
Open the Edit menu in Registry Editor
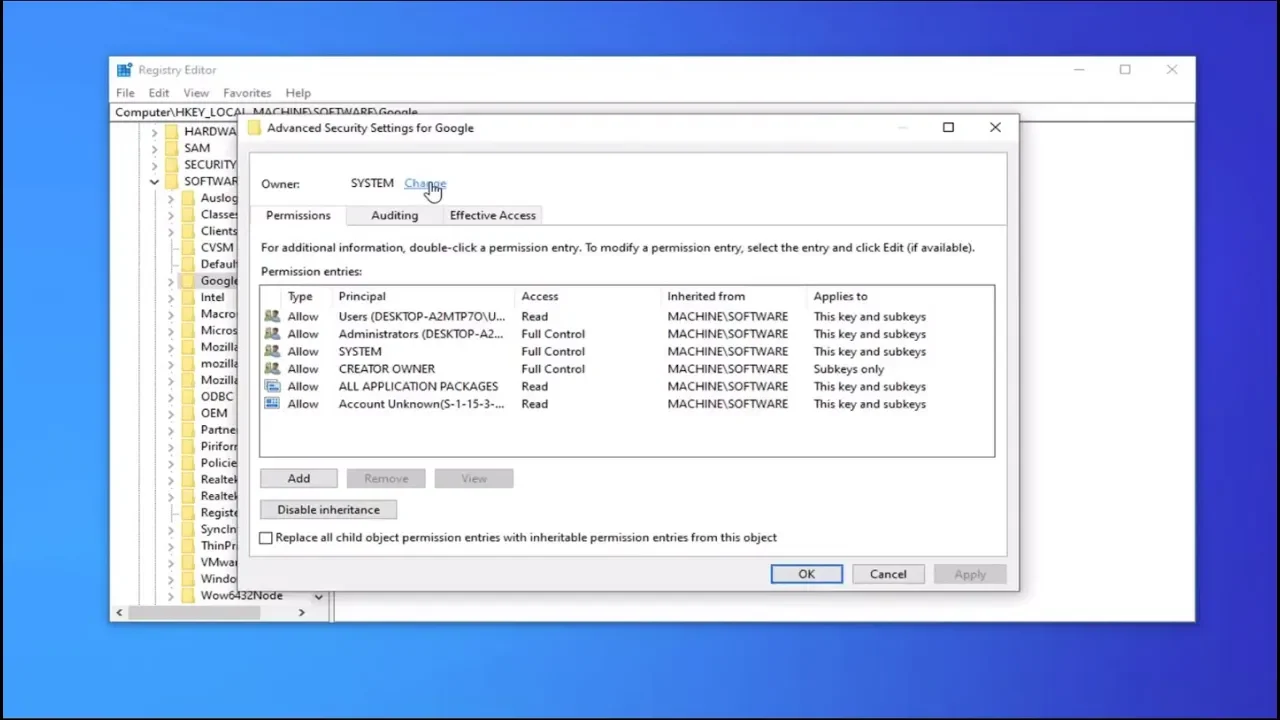point(159,93)
